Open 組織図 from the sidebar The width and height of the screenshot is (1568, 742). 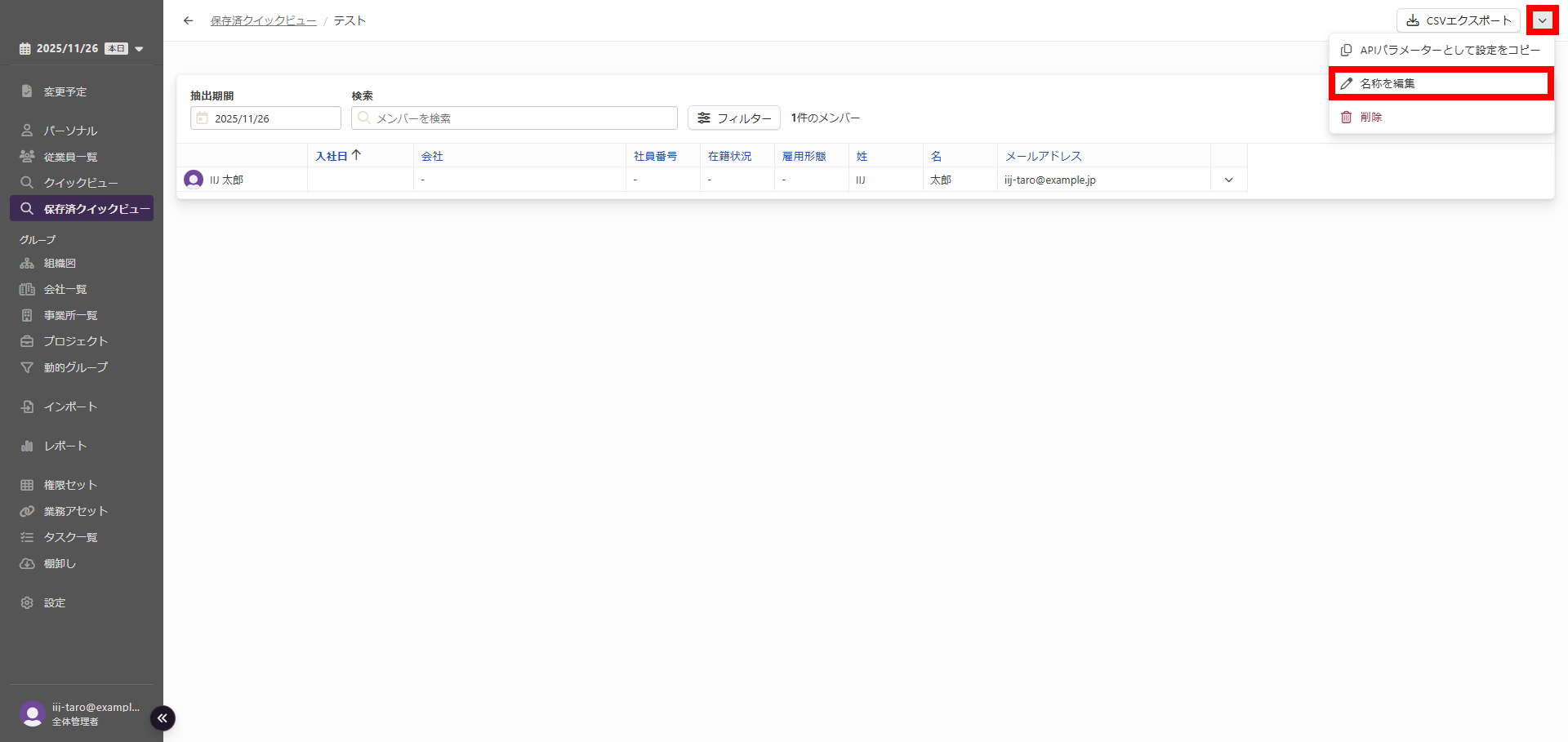[60, 264]
